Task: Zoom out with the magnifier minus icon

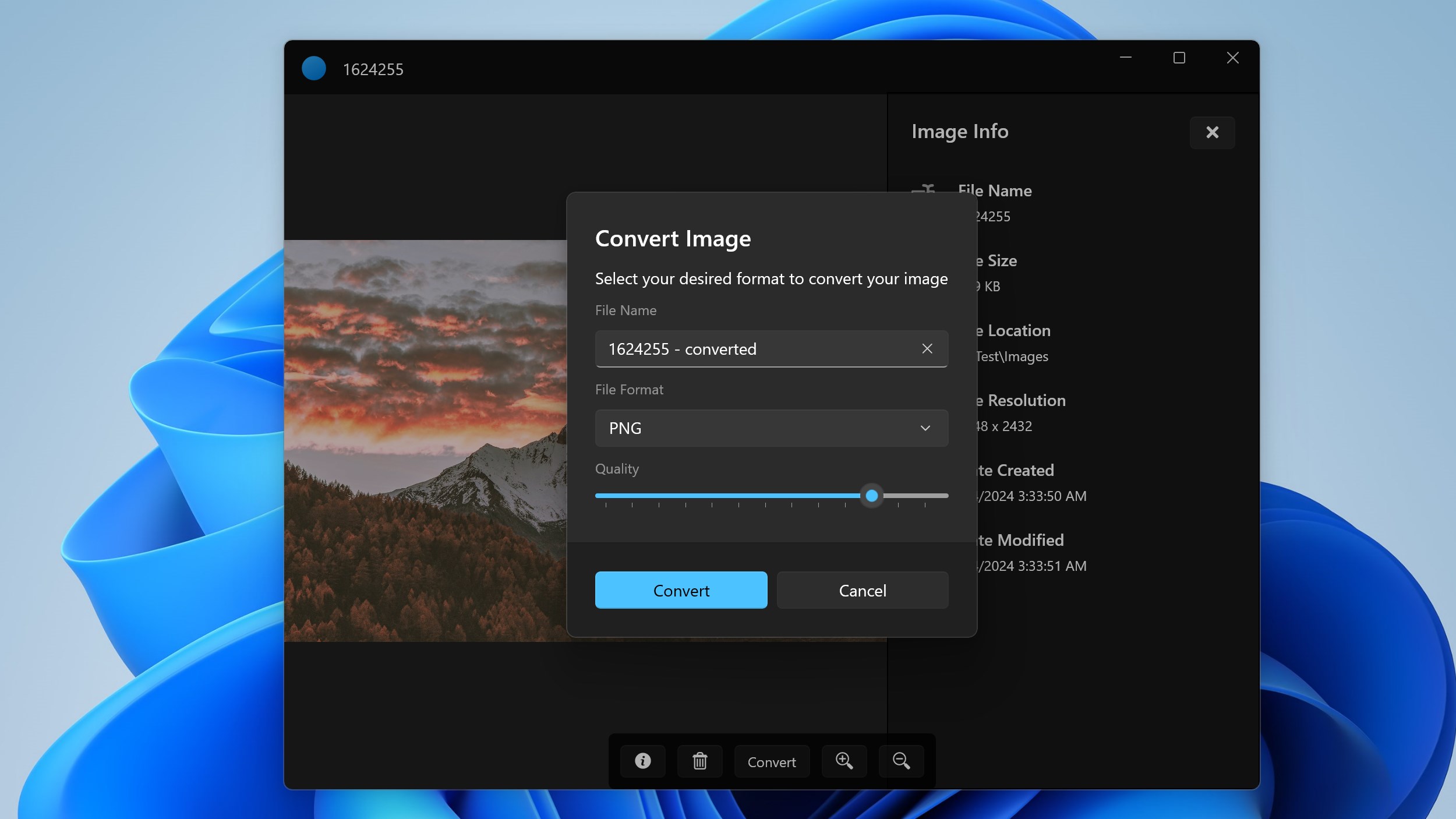Action: pos(900,761)
